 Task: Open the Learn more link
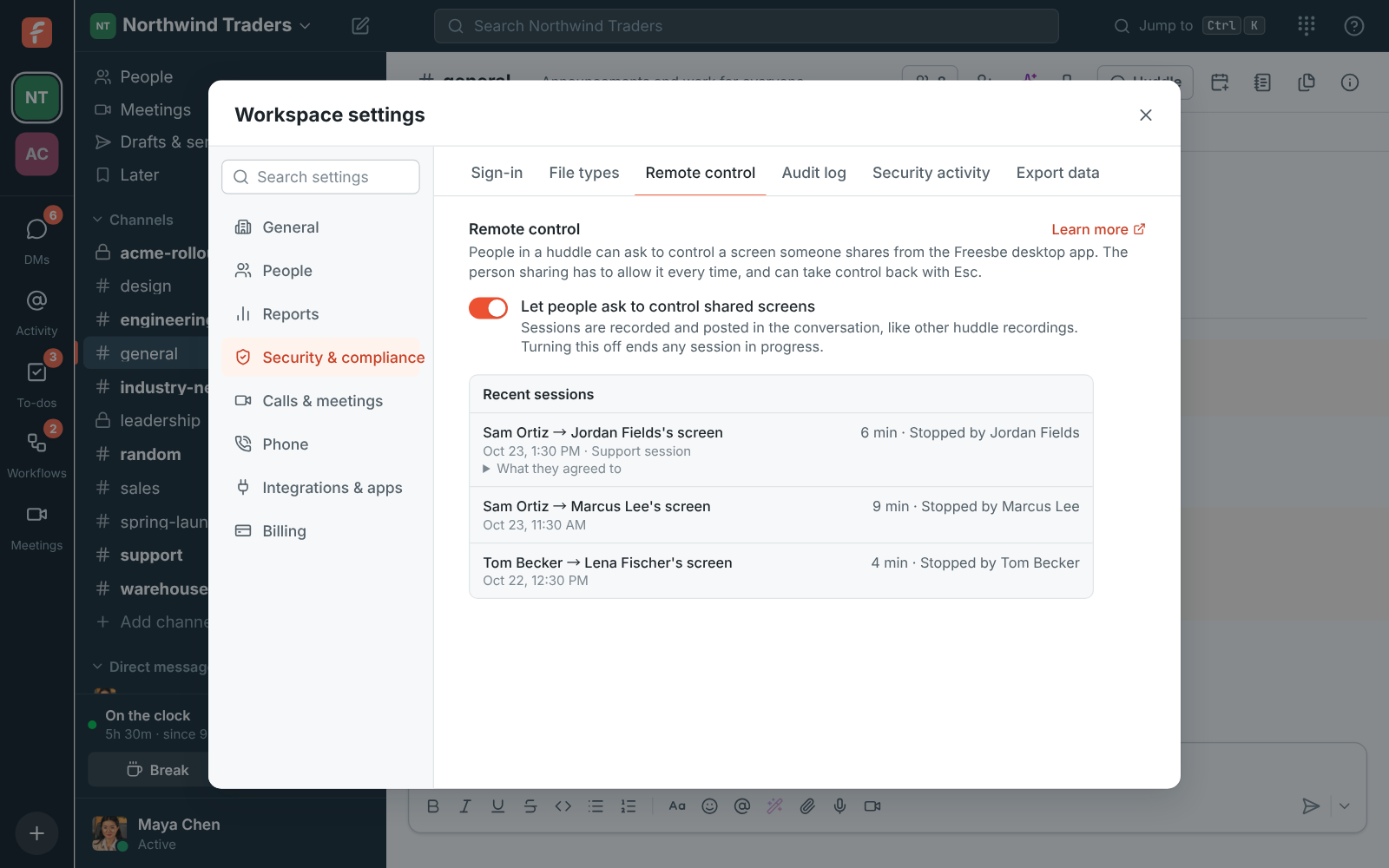(x=1098, y=229)
